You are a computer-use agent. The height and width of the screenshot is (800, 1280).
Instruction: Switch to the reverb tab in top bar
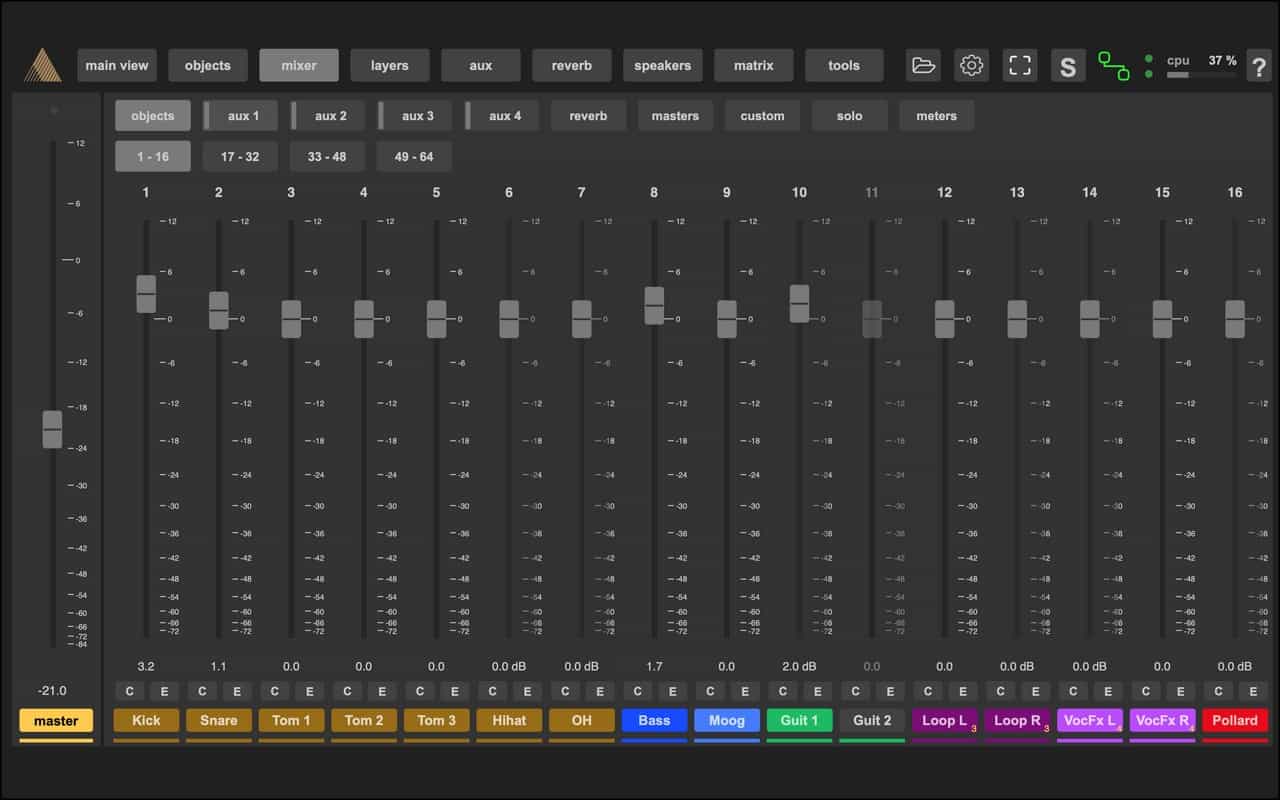click(571, 66)
